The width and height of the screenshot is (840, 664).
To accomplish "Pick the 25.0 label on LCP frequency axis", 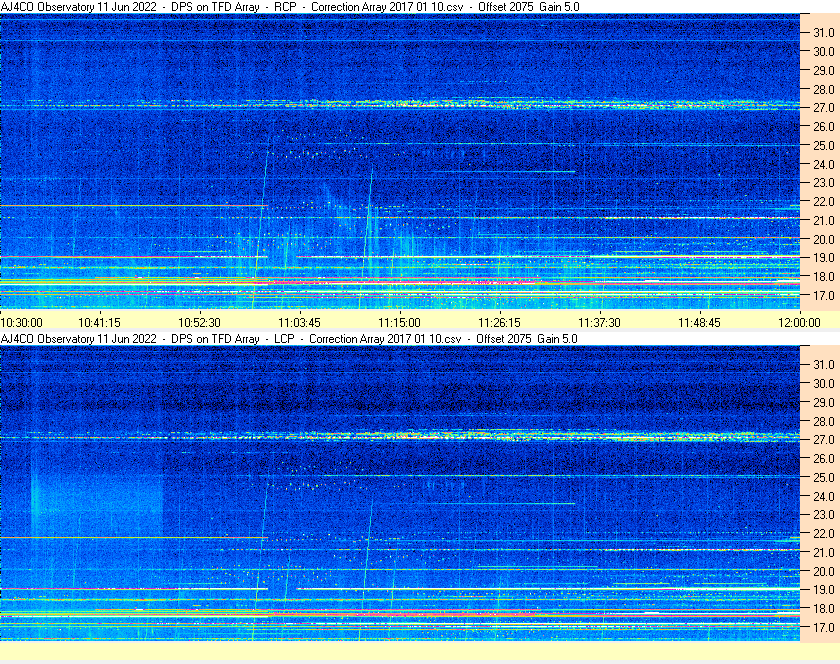I will click(x=824, y=477).
